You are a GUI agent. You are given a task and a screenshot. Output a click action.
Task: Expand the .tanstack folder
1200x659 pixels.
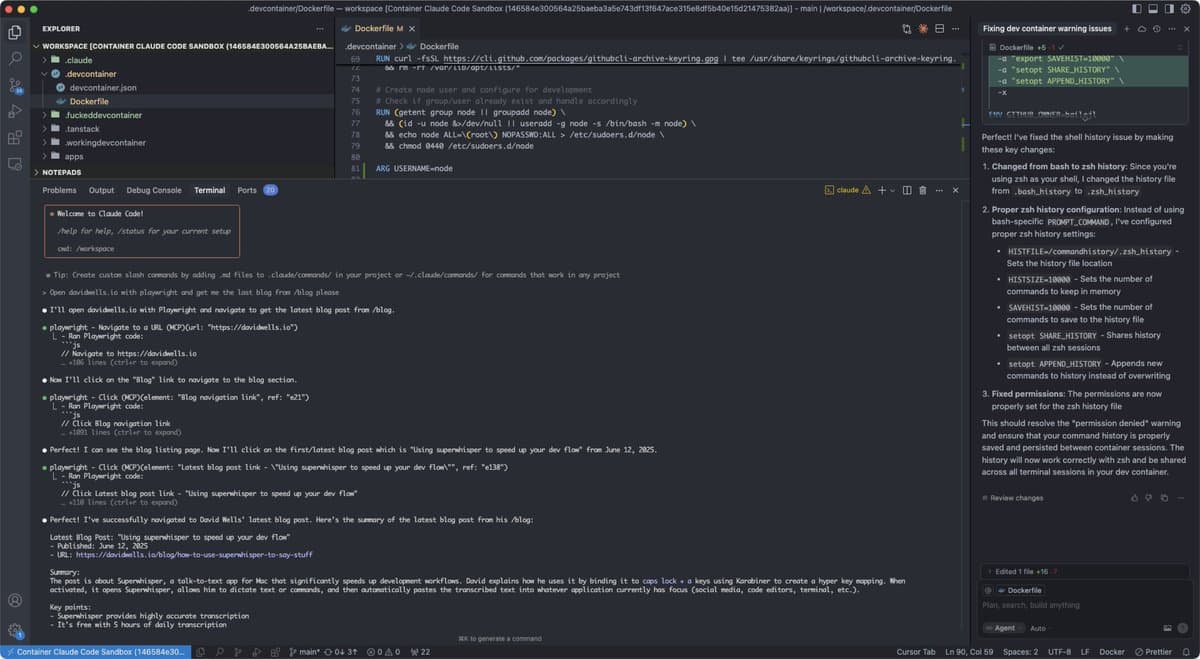[x=182, y=129]
